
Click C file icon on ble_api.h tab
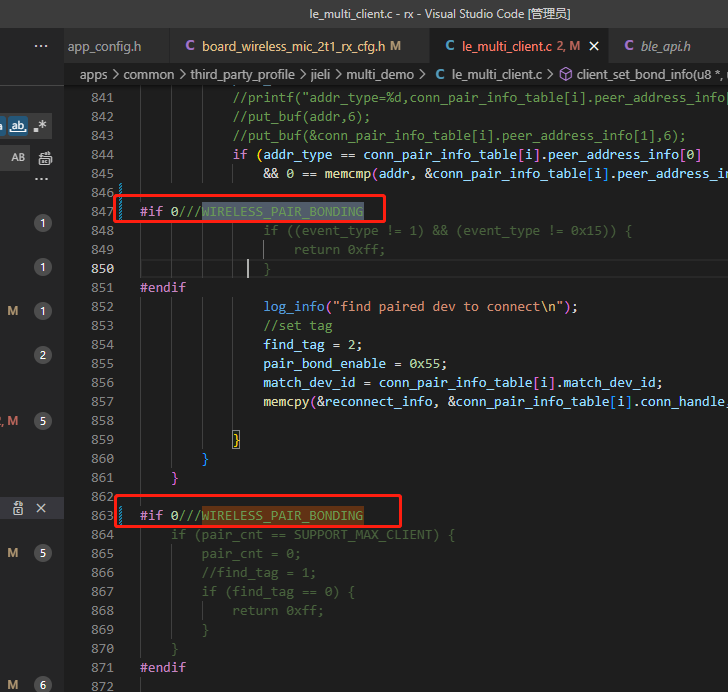pos(629,46)
